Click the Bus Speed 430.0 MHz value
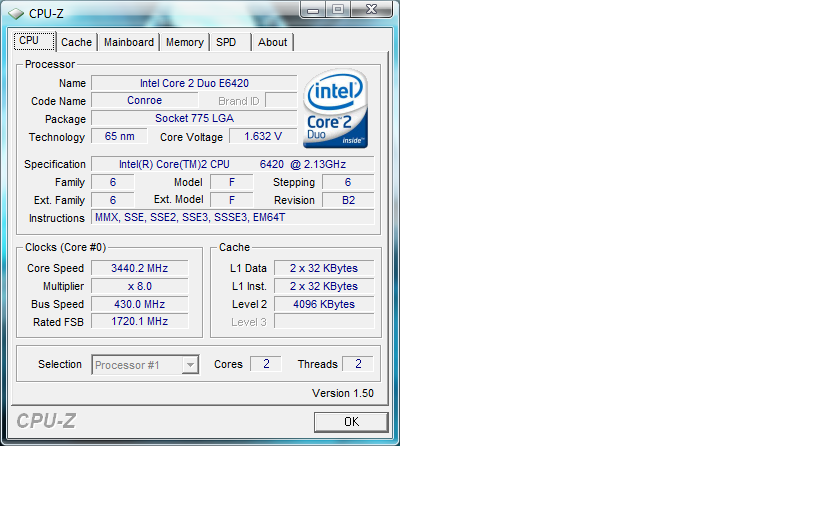The height and width of the screenshot is (525, 840). click(139, 304)
